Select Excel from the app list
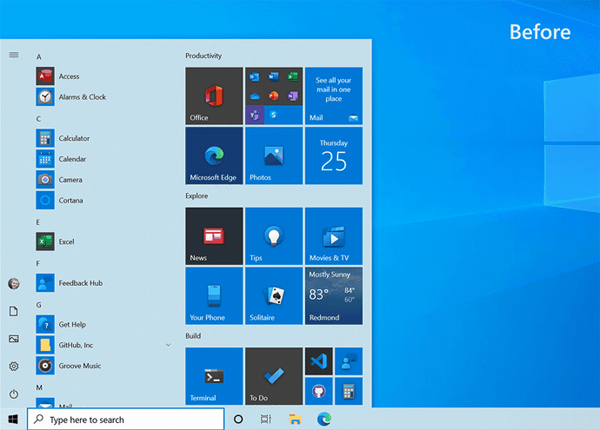Screen dimensions: 600x430 (x=66, y=242)
